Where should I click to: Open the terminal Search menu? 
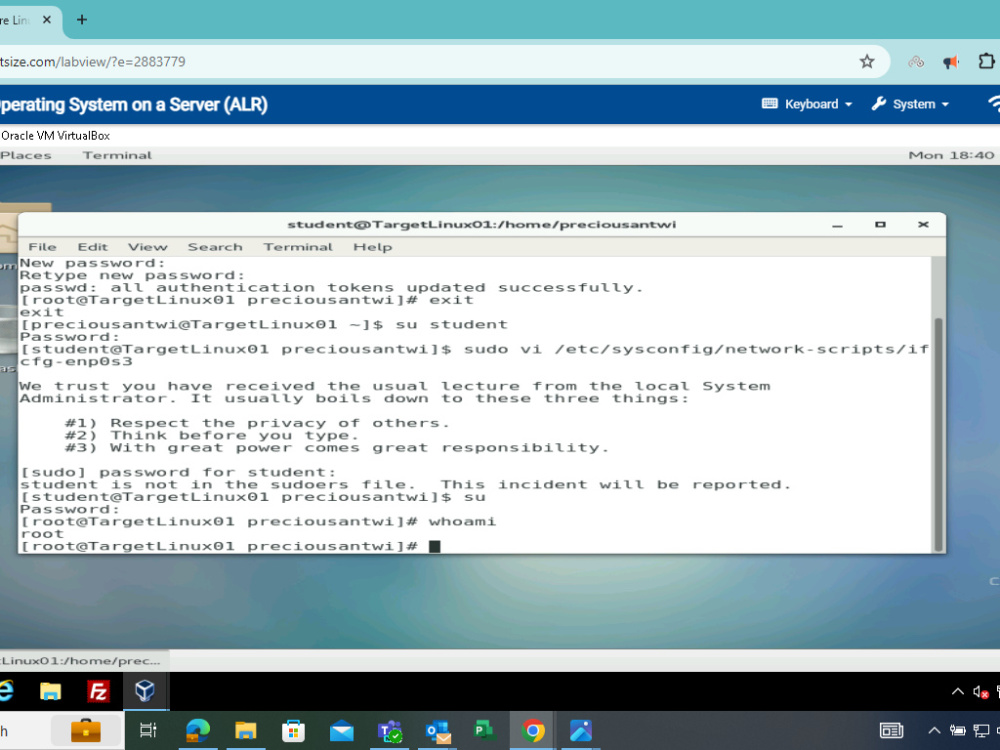coord(215,247)
